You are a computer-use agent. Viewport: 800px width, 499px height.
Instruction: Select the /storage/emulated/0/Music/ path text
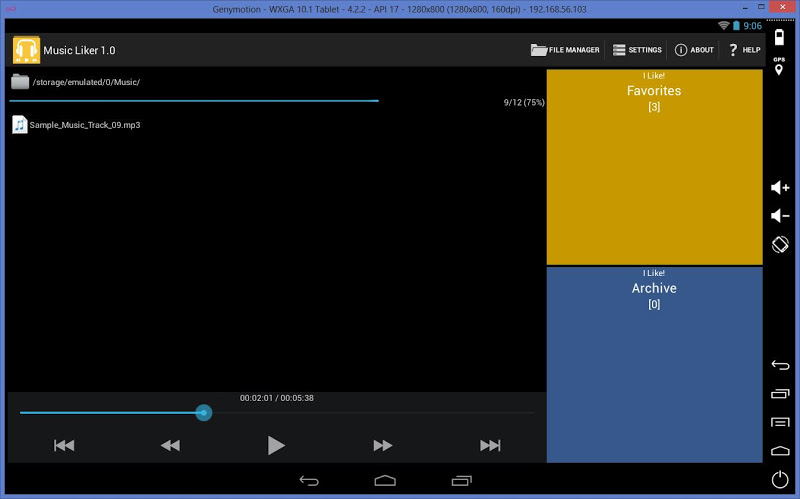click(x=86, y=82)
